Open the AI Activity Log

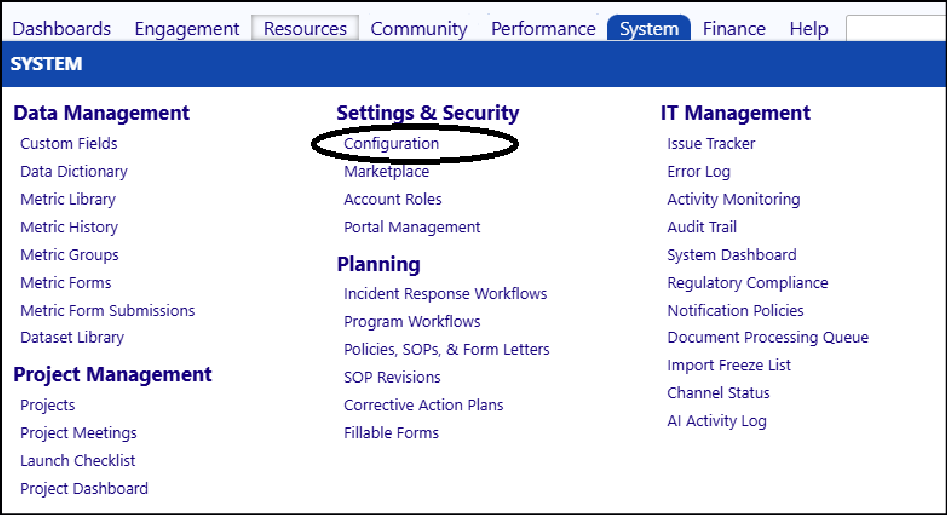[x=717, y=421]
